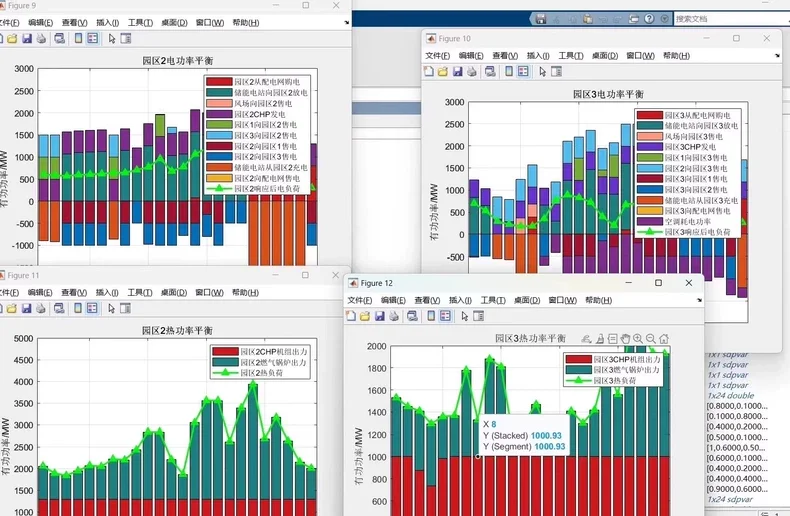Save Figure 12 with the floppy disk icon
Image resolution: width=790 pixels, height=516 pixels.
[379, 316]
